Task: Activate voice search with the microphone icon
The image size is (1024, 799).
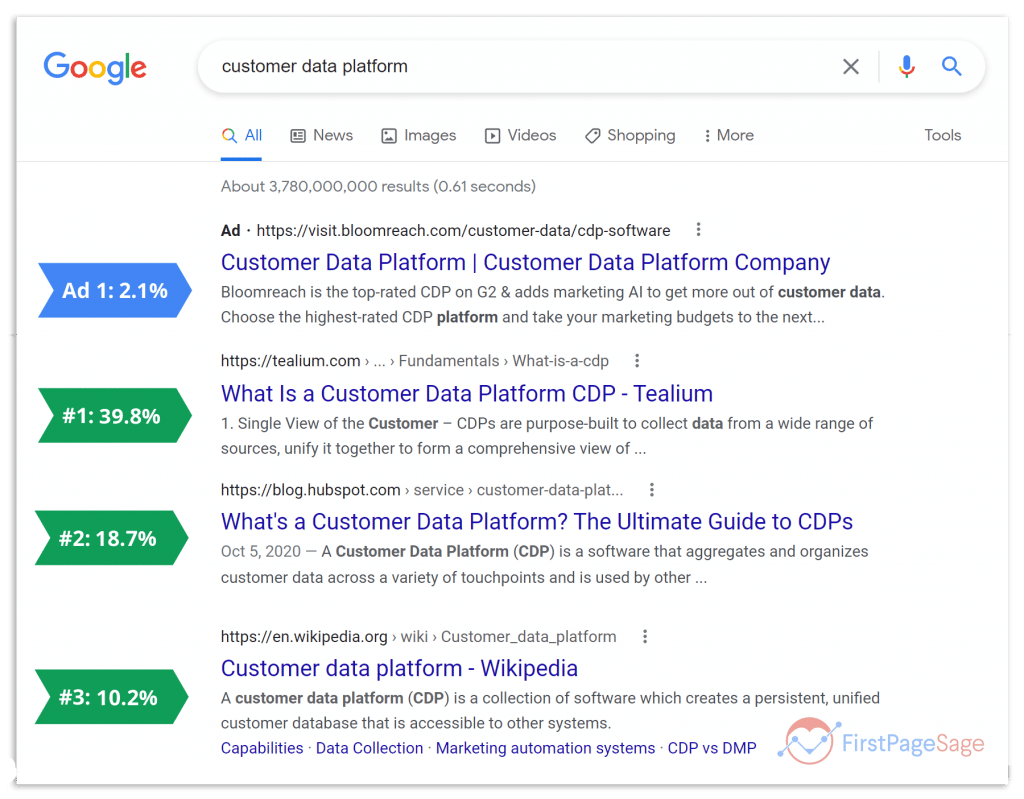Action: point(906,66)
